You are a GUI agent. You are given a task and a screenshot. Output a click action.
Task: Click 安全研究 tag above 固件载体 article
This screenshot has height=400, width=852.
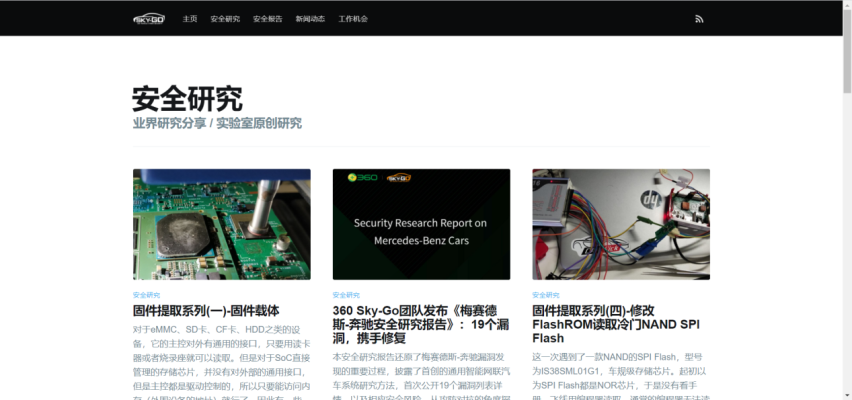(146, 295)
